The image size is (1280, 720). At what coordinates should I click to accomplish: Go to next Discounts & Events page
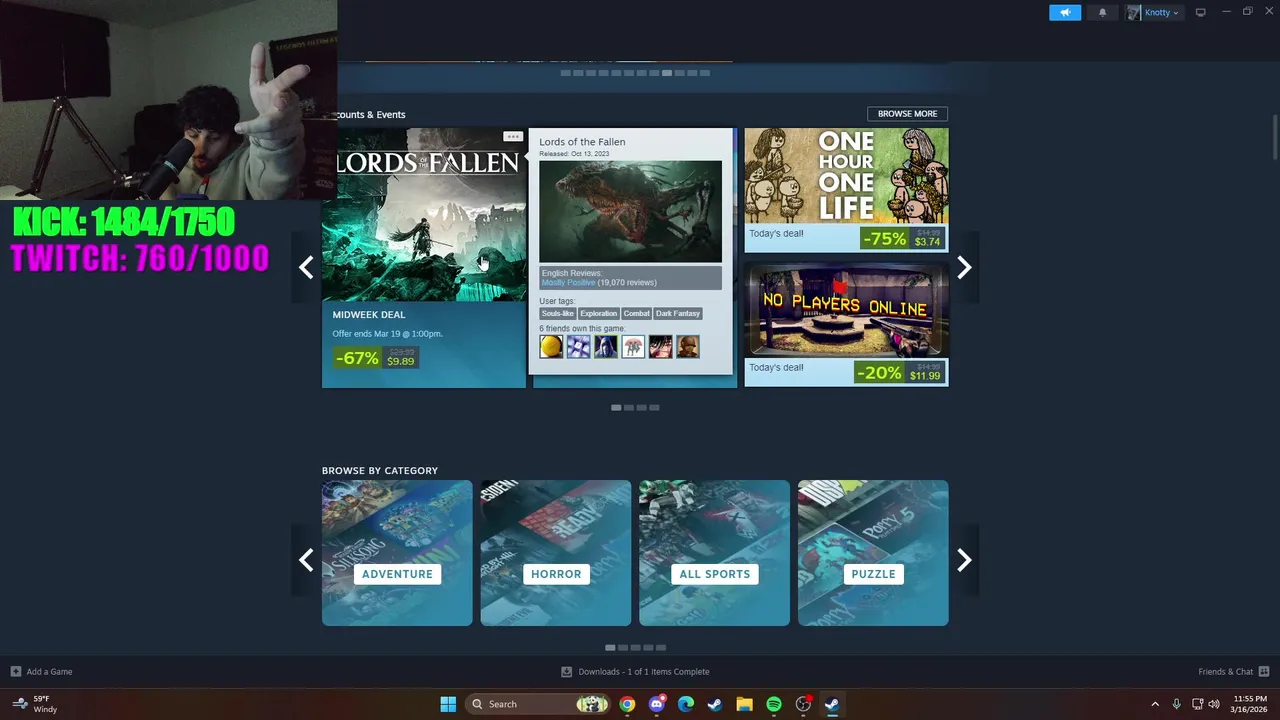[x=964, y=267]
